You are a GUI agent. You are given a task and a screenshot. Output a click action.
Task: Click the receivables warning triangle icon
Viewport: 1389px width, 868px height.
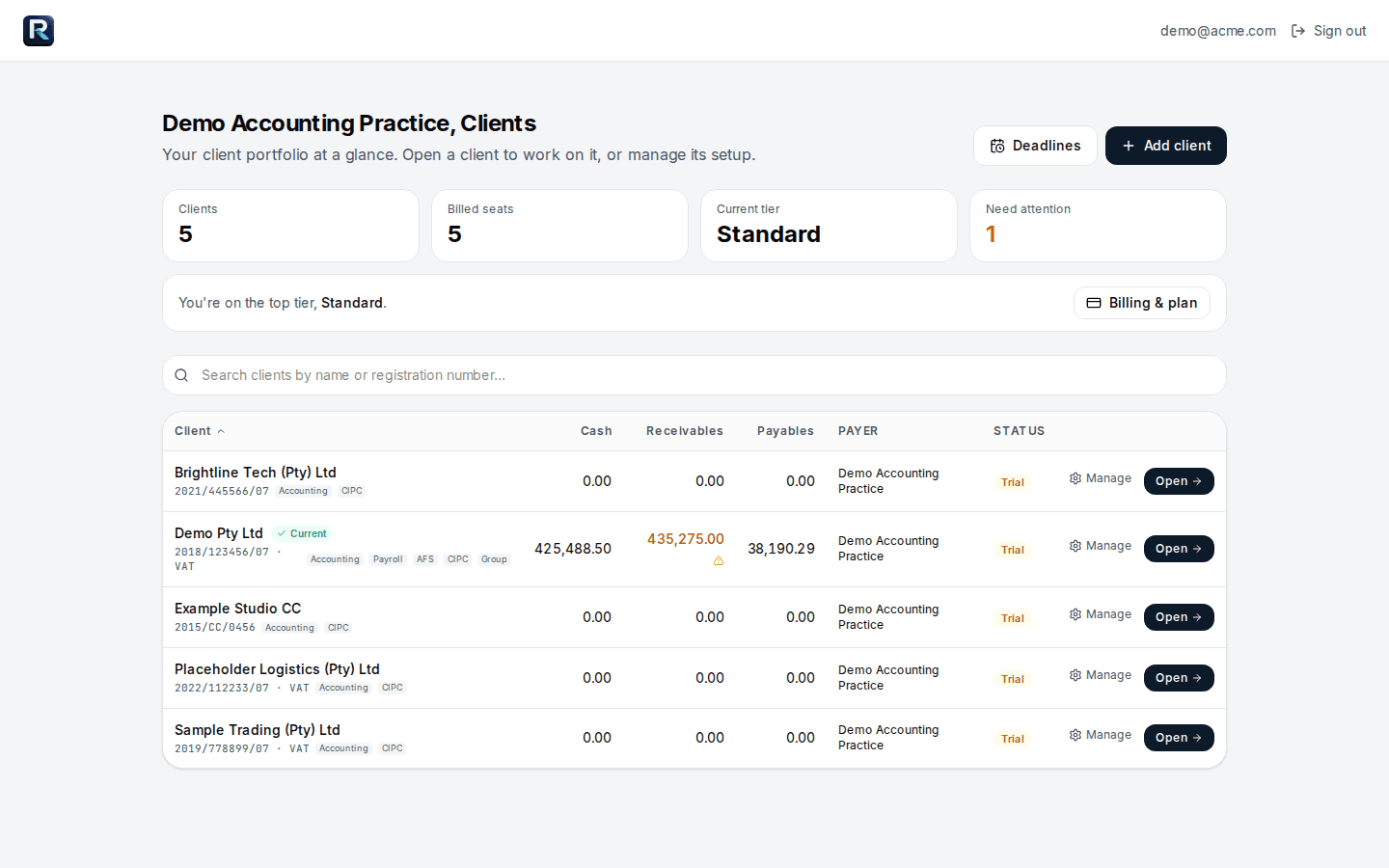(x=719, y=560)
